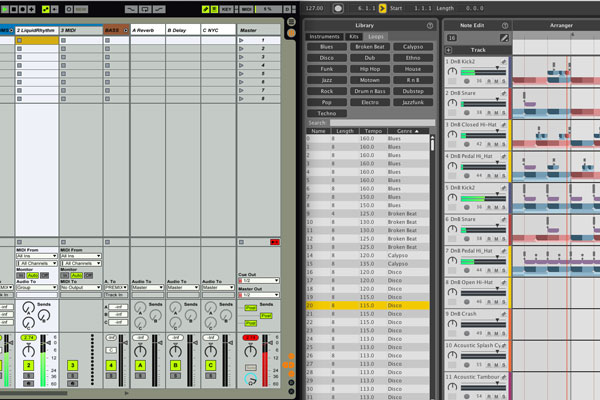Switch to the Loops tab in Library

pyautogui.click(x=376, y=36)
